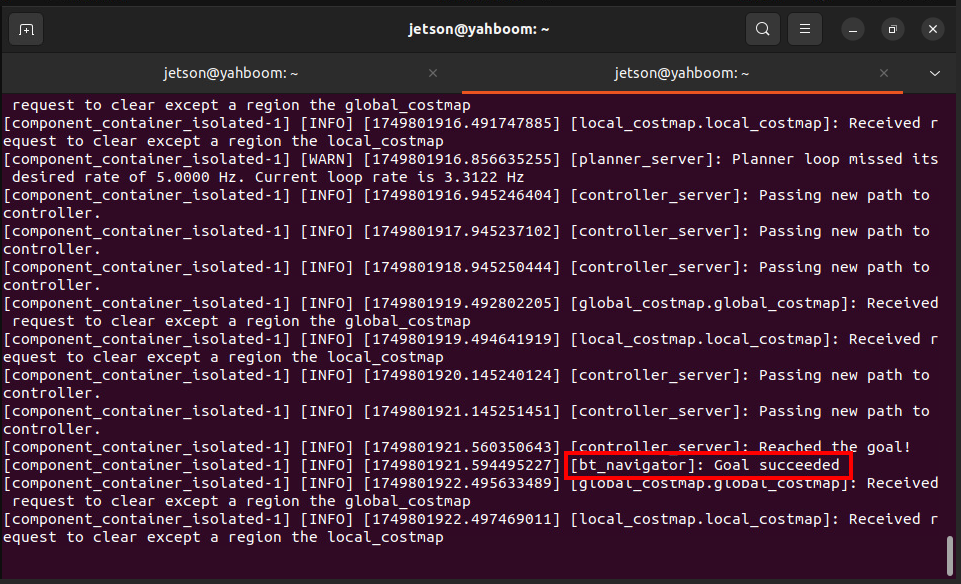The width and height of the screenshot is (961, 584).
Task: Click the [WARN] log level tag
Action: (x=327, y=159)
